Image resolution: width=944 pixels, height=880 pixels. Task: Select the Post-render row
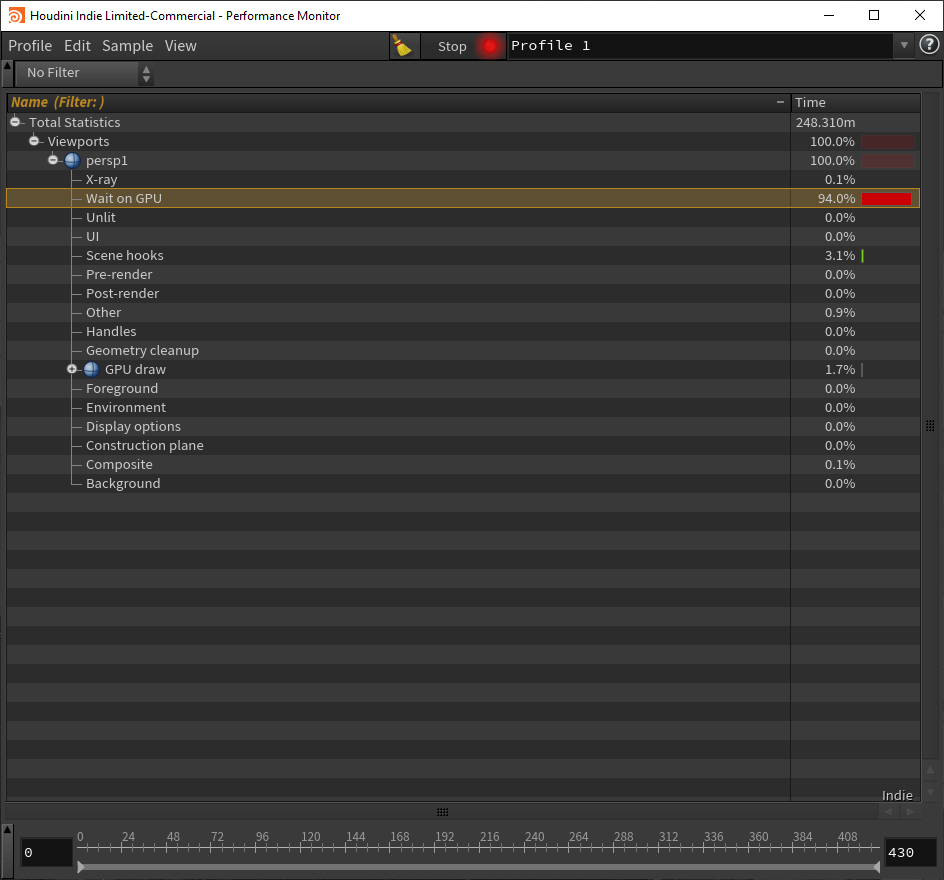(463, 293)
